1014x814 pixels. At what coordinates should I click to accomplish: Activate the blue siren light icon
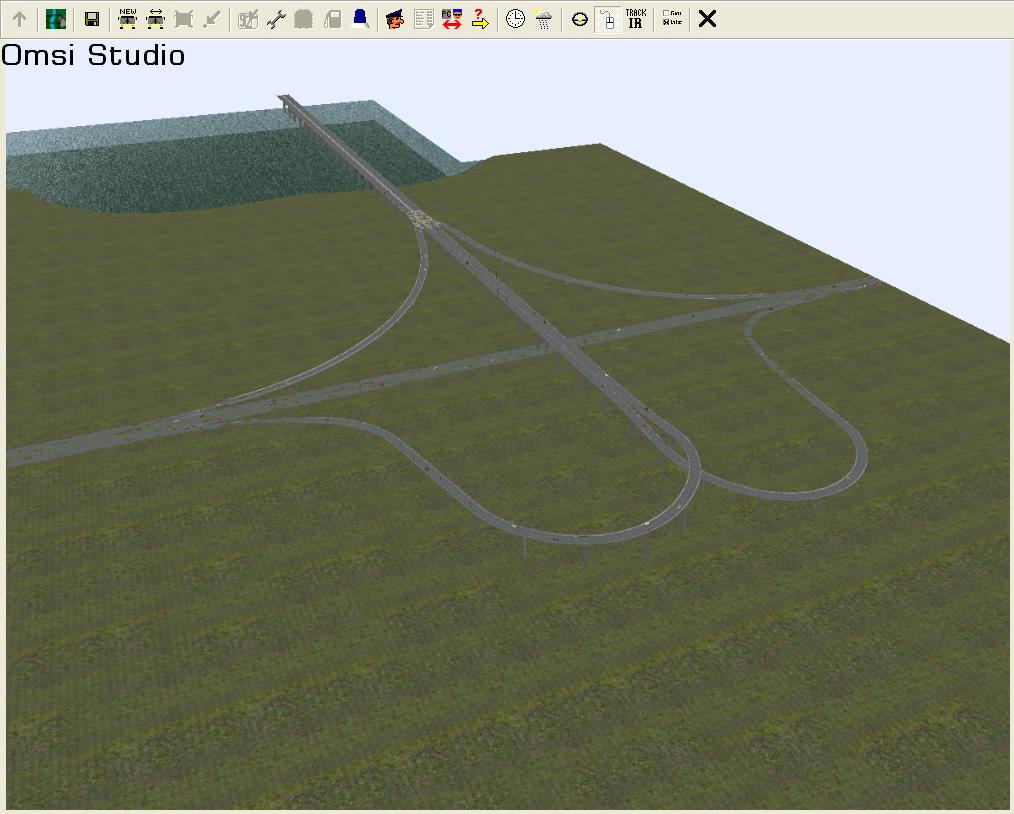[360, 19]
